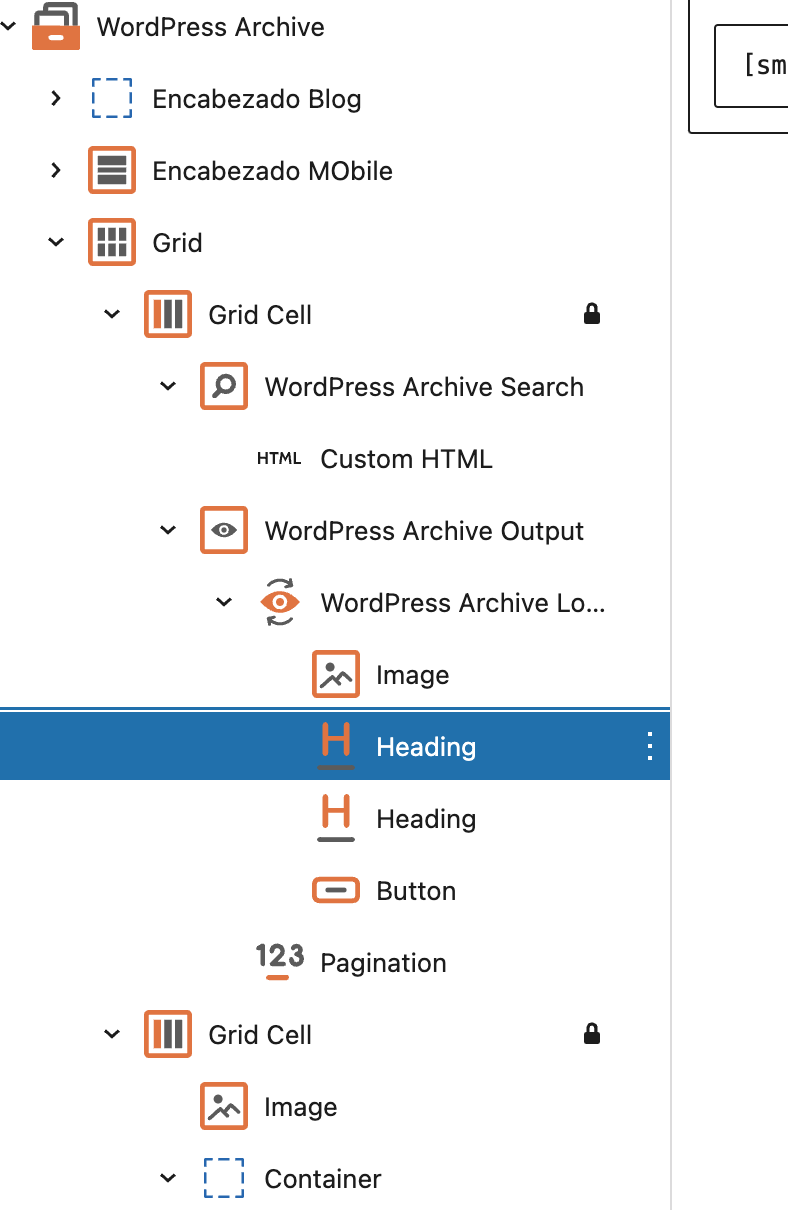The height and width of the screenshot is (1210, 788).
Task: Click the first Grid Cell columns icon
Action: tap(168, 315)
